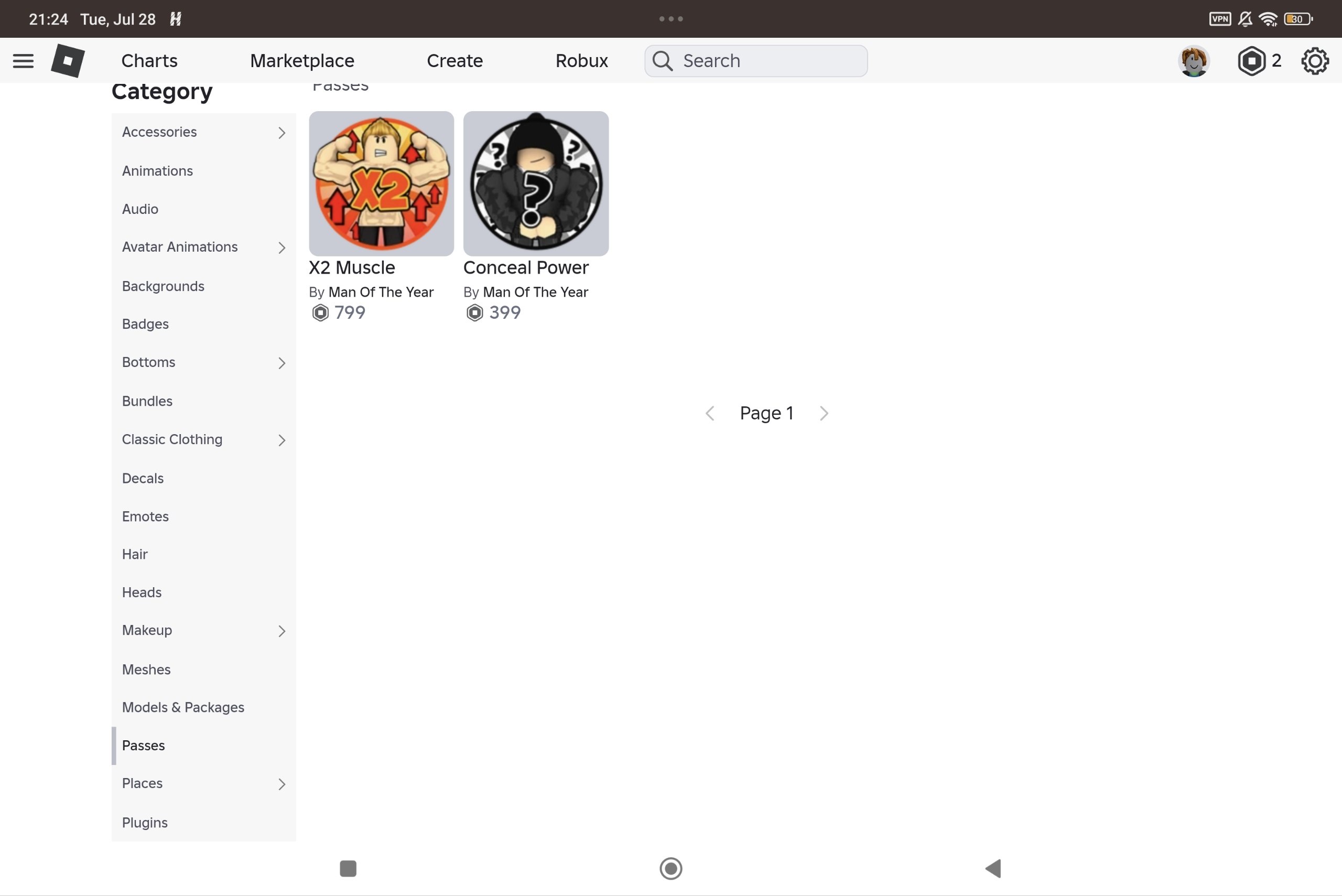Select the Plugins category
Screen dimensions: 1342x896
point(203,823)
